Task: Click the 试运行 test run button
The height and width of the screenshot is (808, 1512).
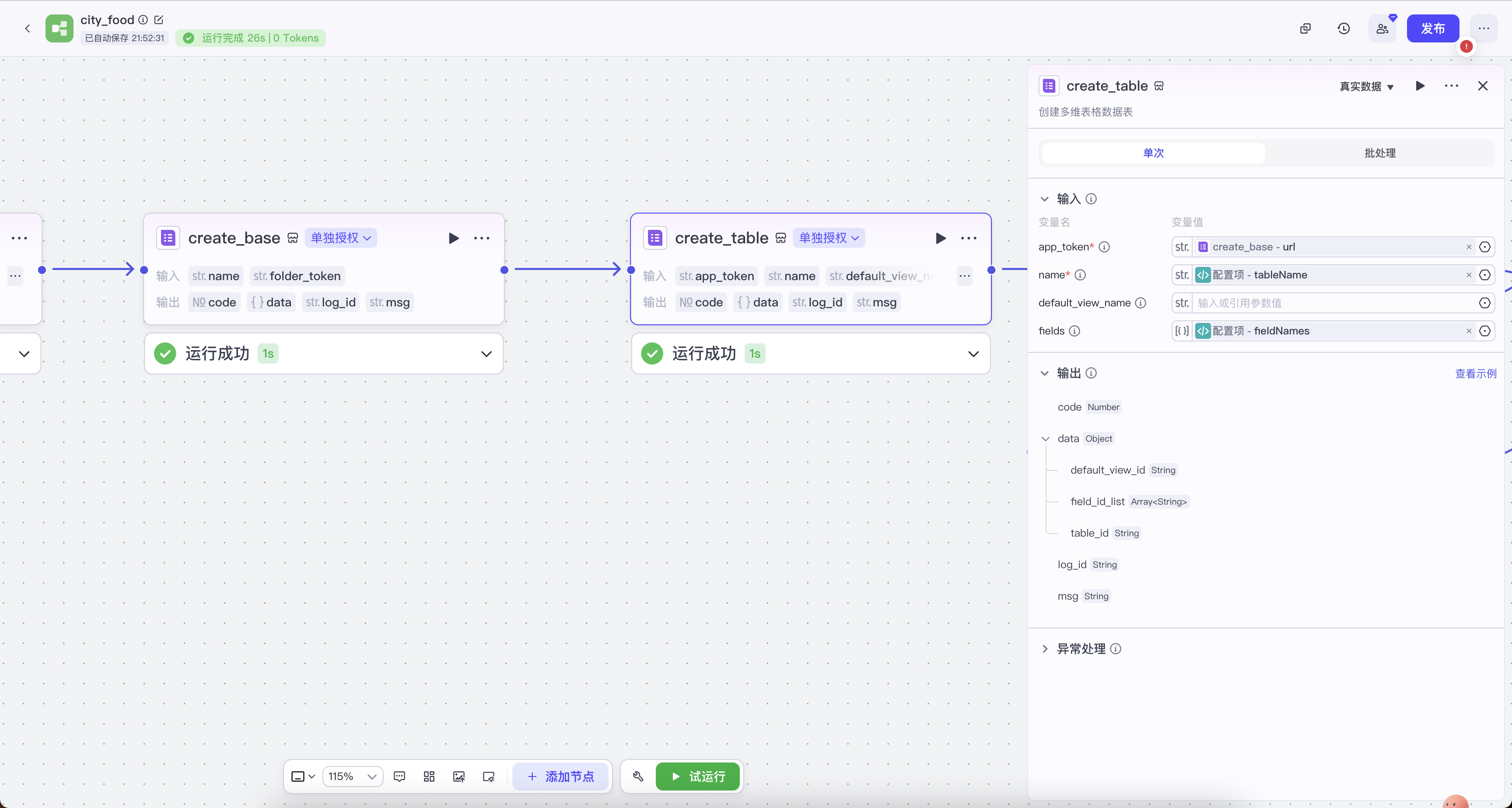Action: (698, 776)
